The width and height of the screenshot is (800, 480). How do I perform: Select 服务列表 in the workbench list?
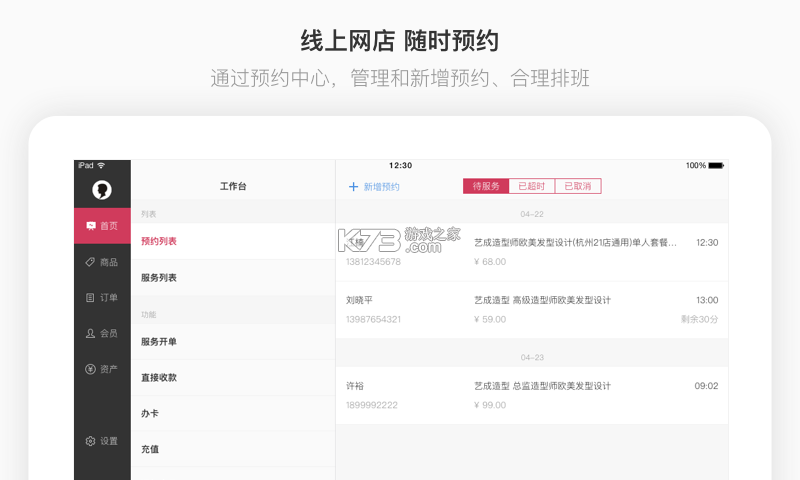233,277
